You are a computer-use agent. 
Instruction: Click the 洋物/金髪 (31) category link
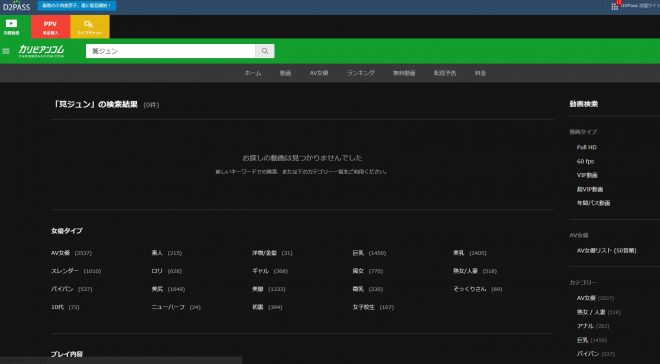coord(272,253)
